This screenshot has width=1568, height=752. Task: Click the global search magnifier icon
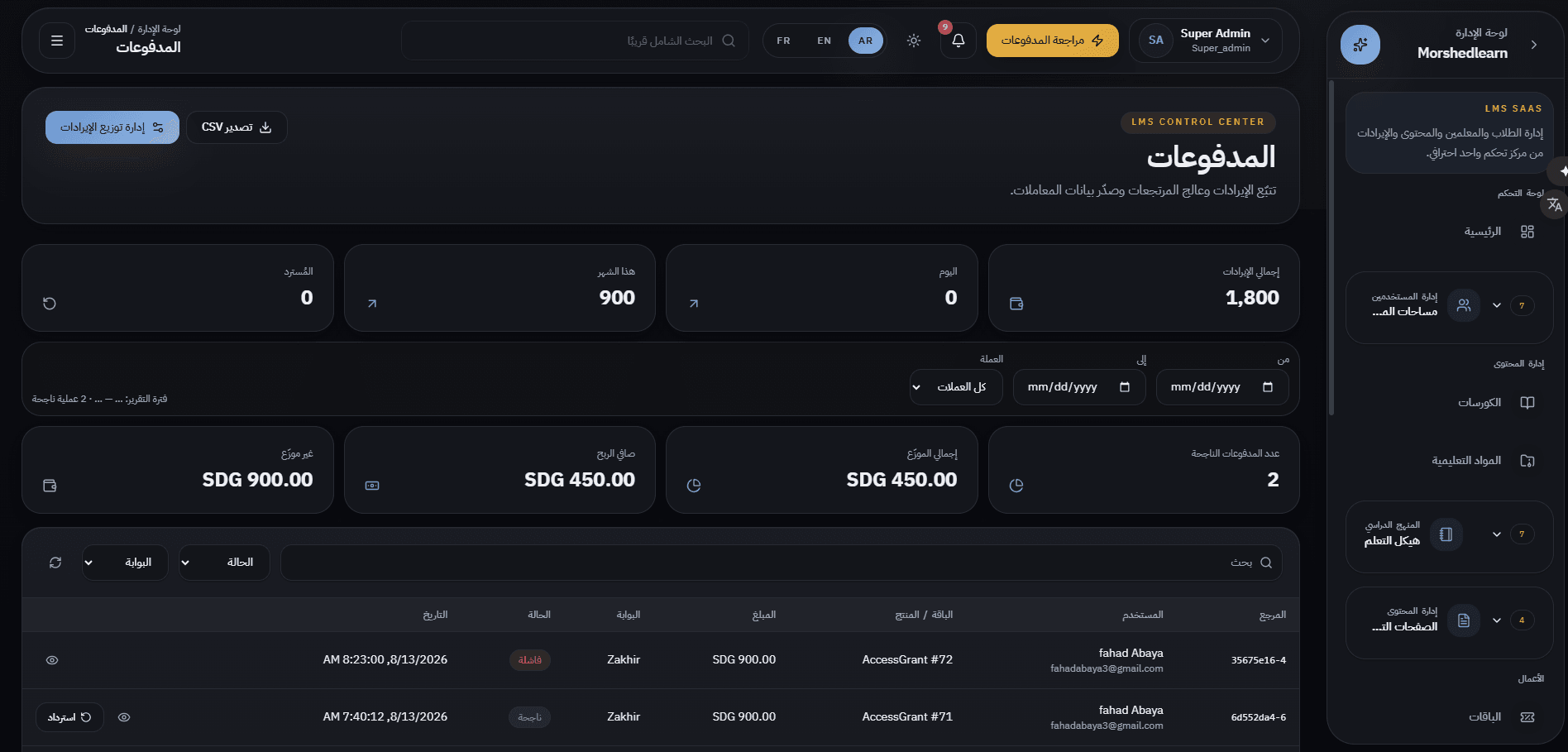(x=729, y=41)
